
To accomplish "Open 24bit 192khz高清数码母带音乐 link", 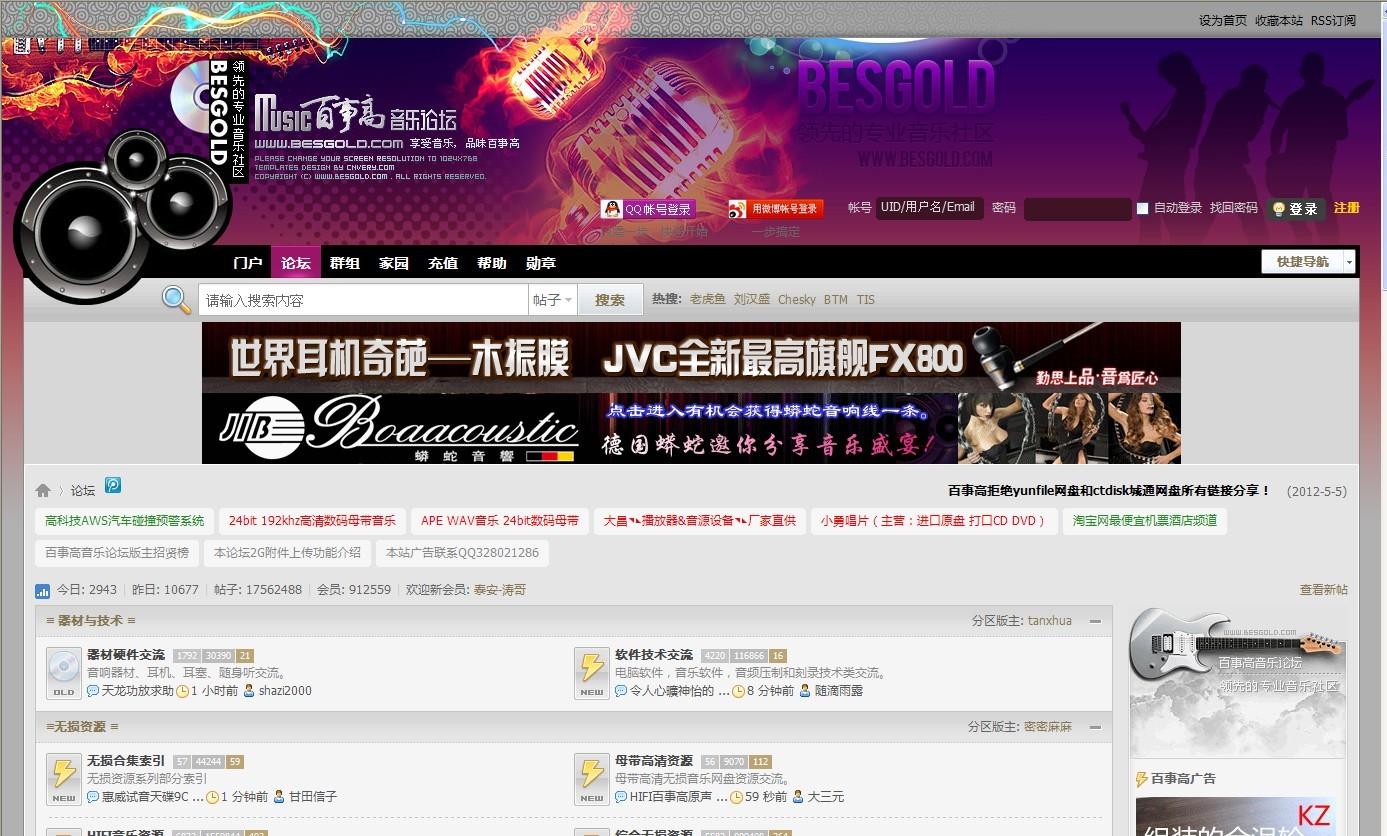I will (312, 521).
